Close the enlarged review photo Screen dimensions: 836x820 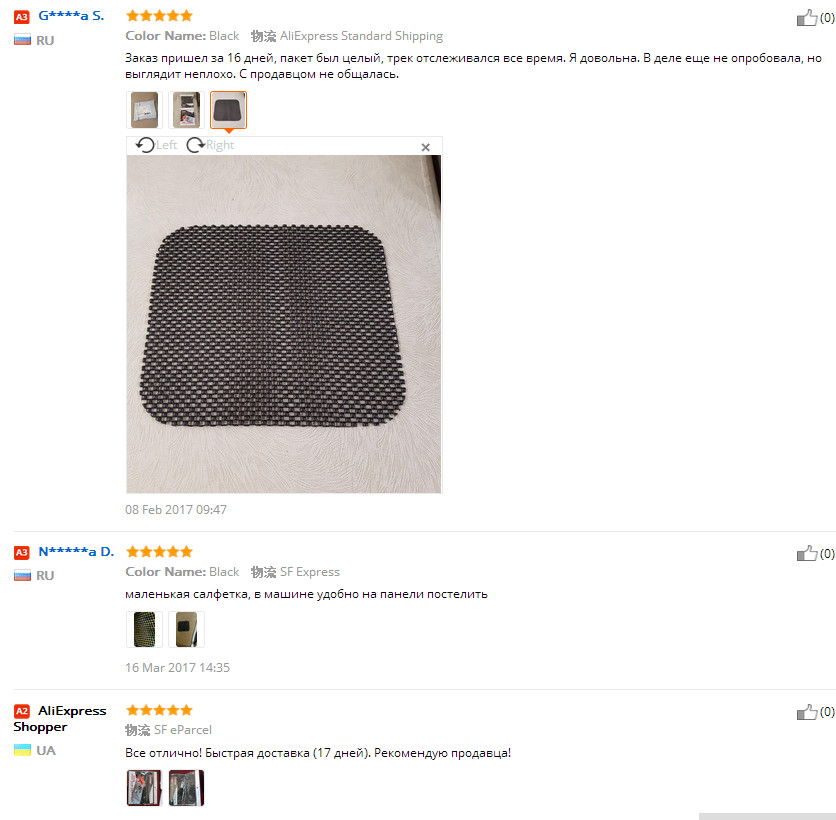(426, 147)
